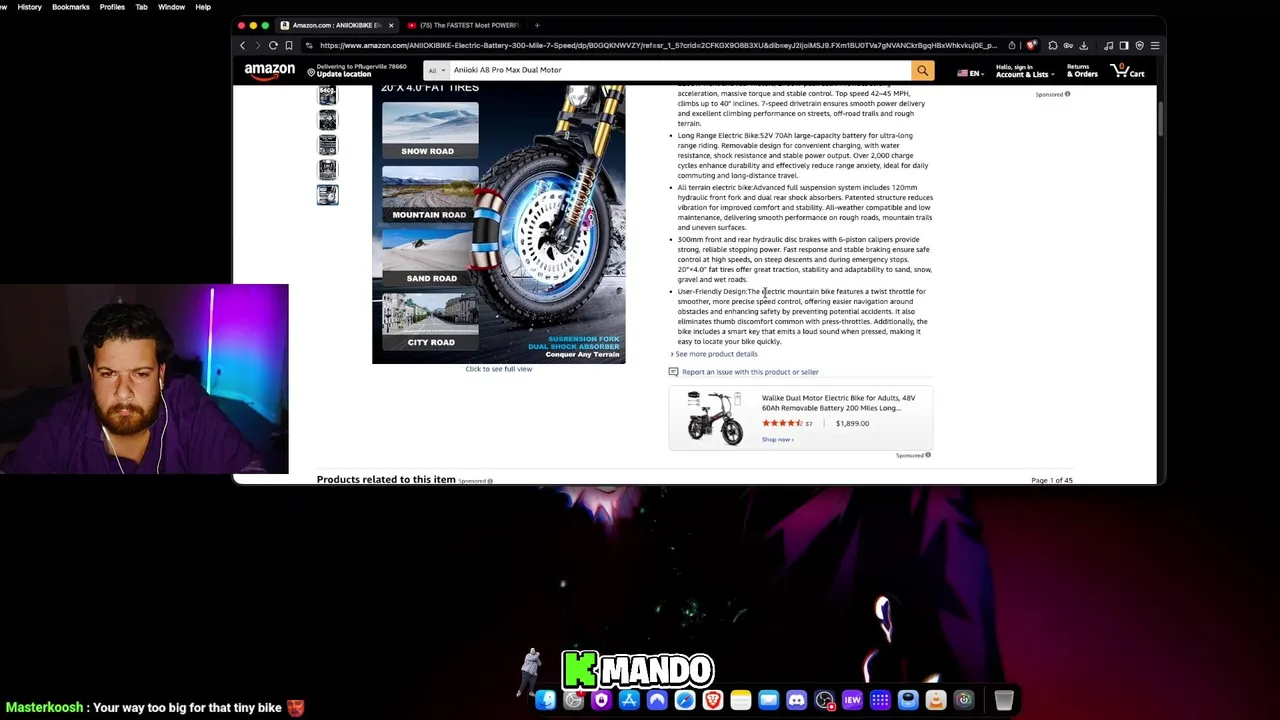Close the Amazon browser tab
The height and width of the screenshot is (720, 1280).
[x=391, y=25]
